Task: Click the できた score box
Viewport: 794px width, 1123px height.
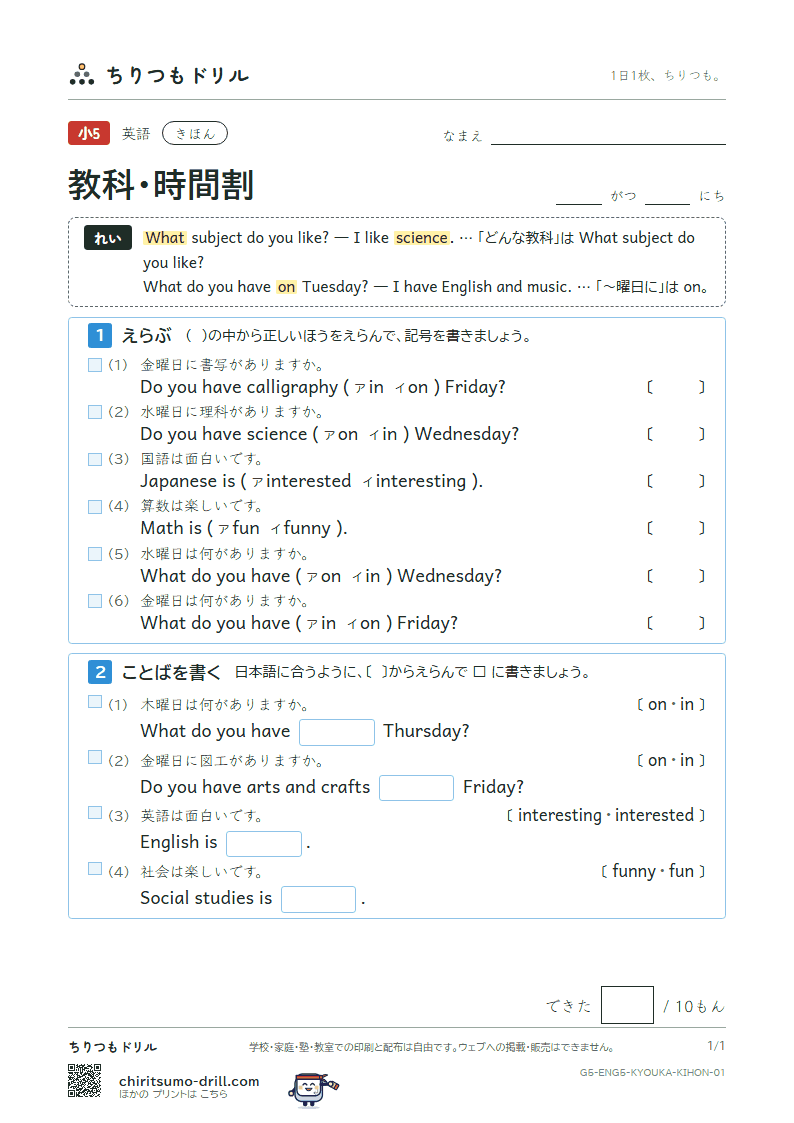Action: coord(627,1005)
